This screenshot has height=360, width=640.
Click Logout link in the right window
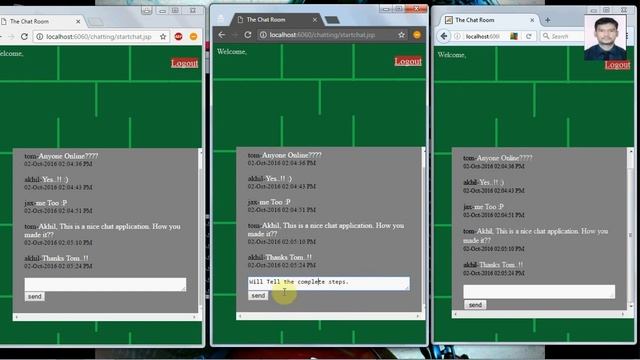618,65
